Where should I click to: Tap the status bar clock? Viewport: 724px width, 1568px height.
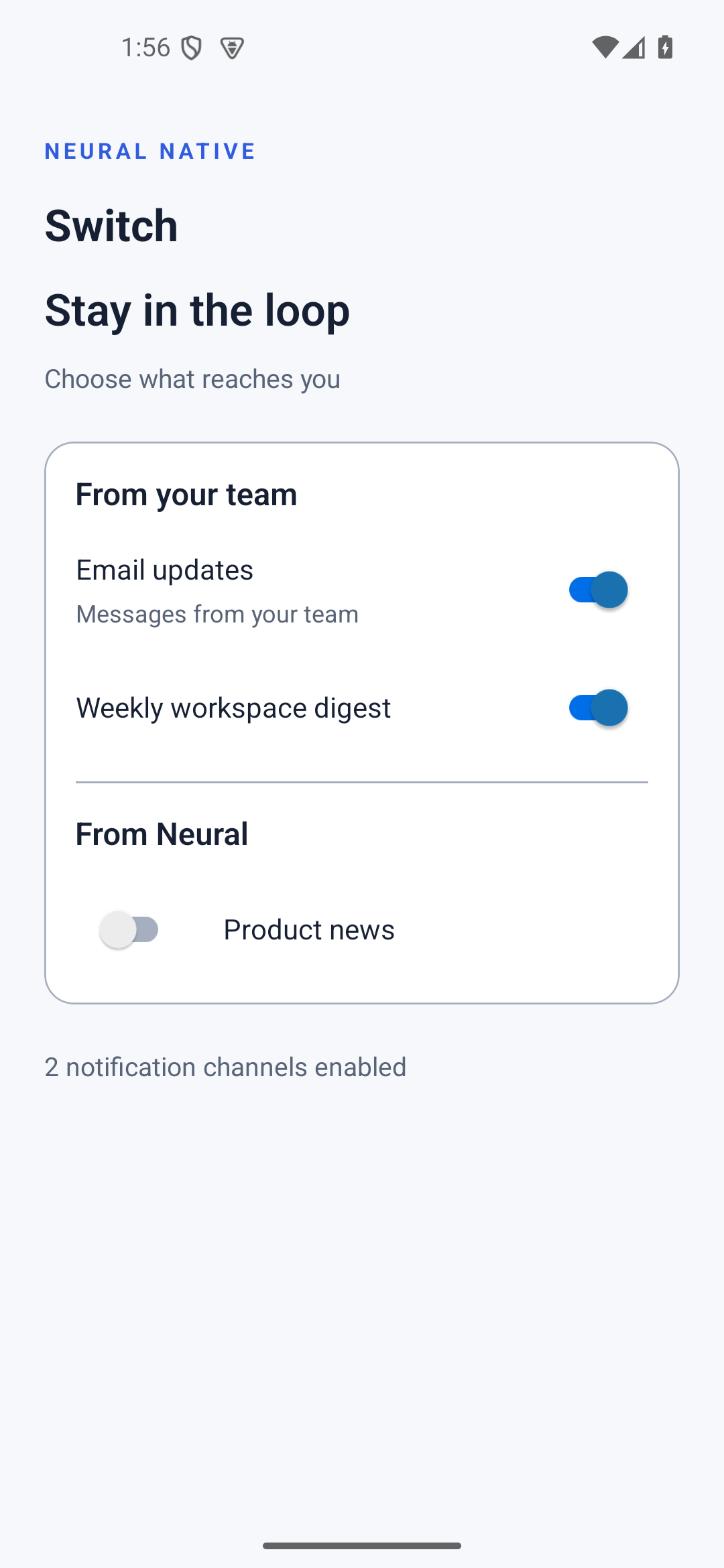(x=145, y=48)
